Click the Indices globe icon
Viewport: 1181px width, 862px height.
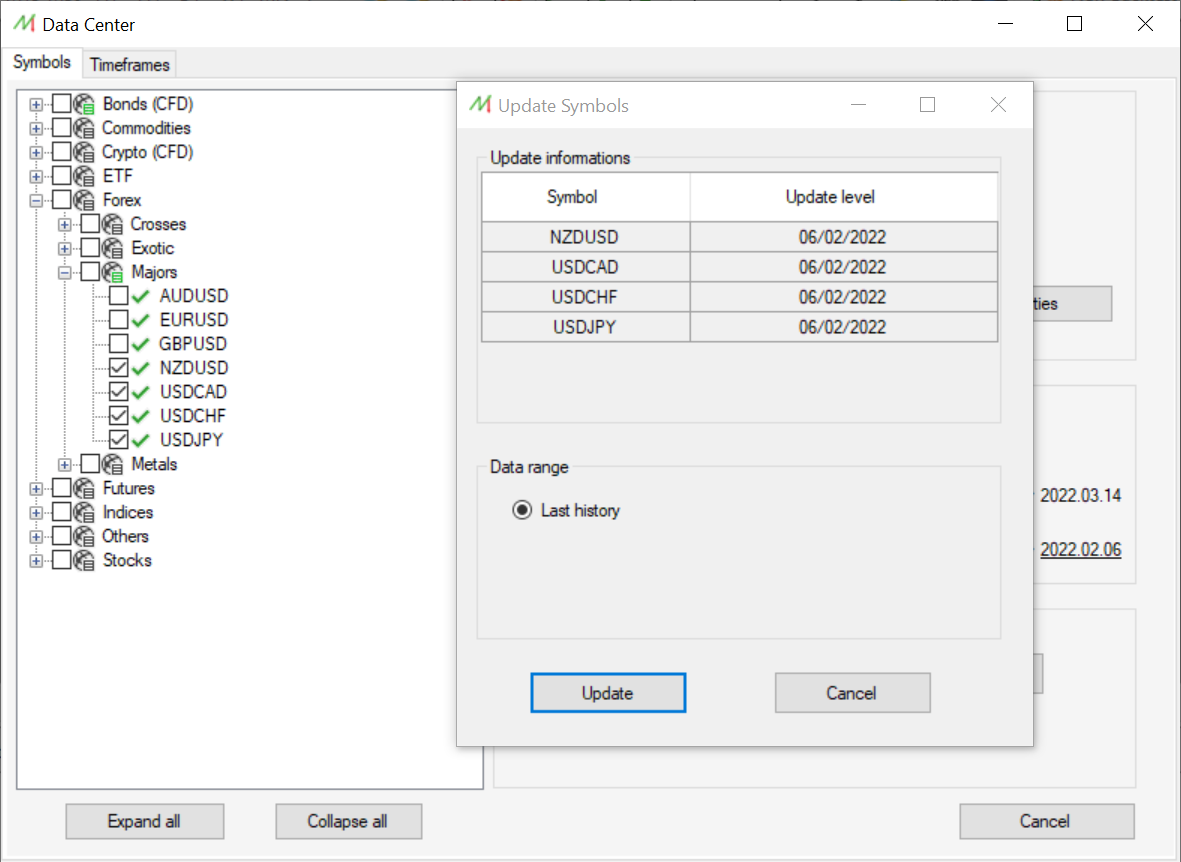tap(84, 512)
